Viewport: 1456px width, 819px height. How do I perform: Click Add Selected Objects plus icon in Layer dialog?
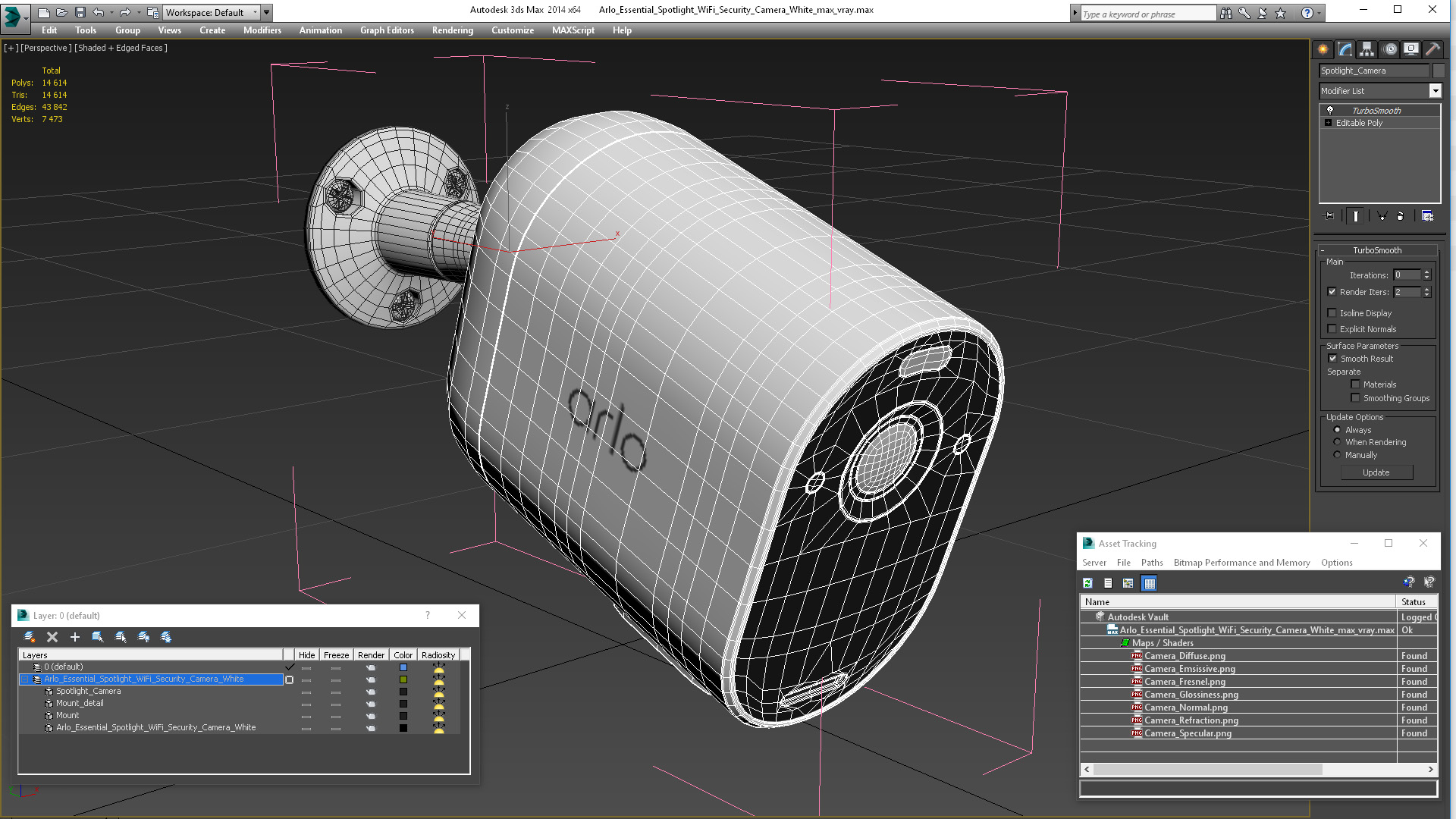pos(75,637)
